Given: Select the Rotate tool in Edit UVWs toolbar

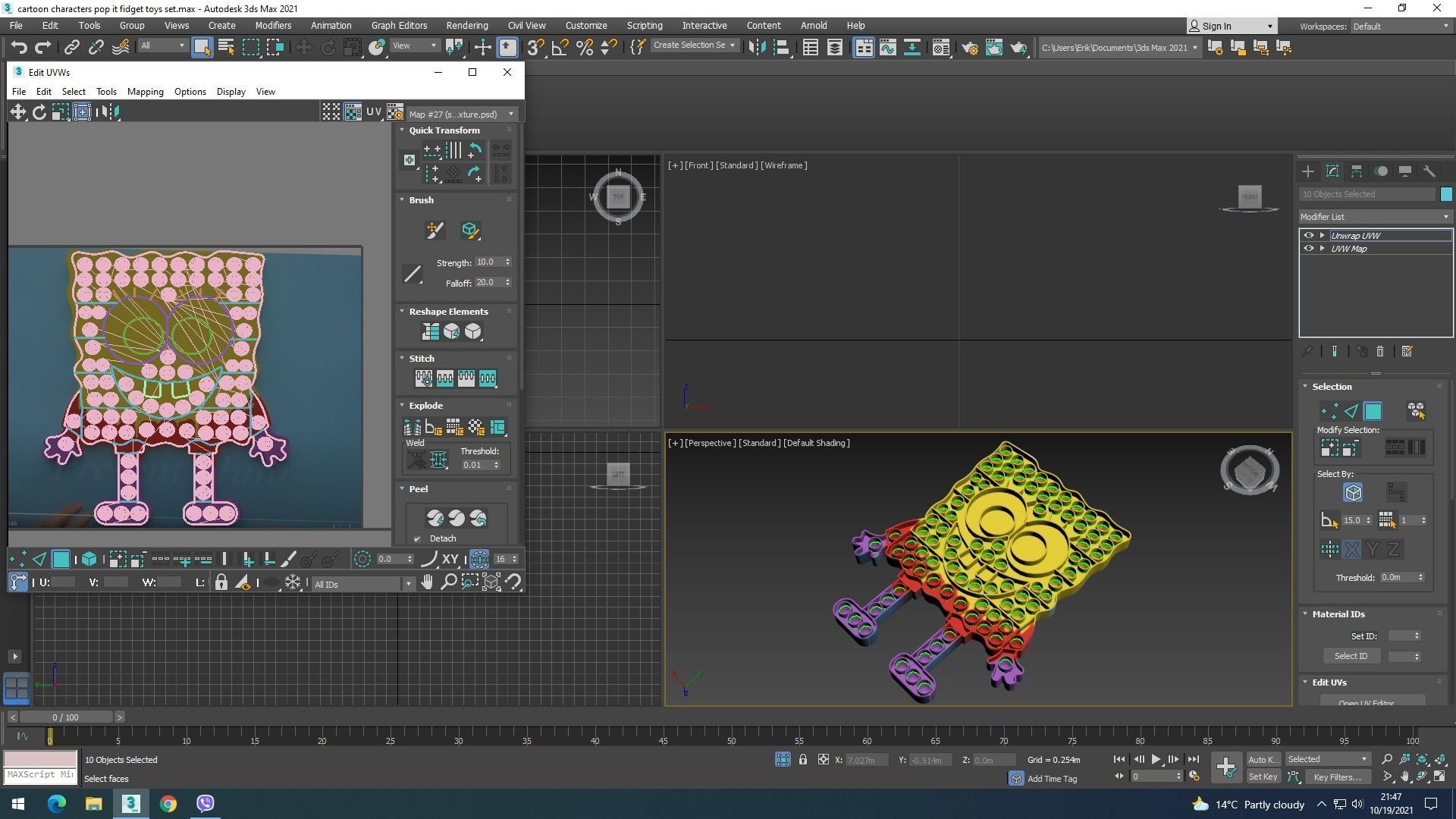Looking at the screenshot, I should click(x=39, y=112).
